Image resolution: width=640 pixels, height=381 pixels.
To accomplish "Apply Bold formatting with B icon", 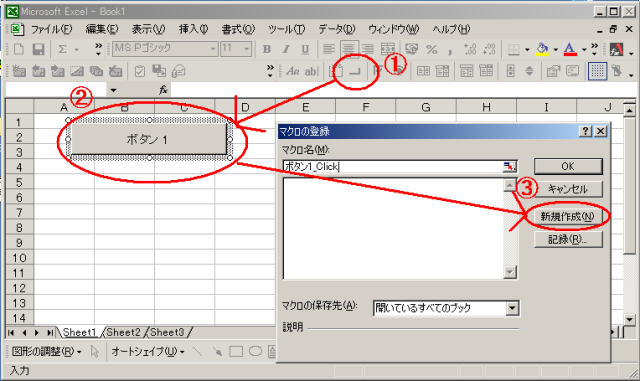I will tap(267, 49).
